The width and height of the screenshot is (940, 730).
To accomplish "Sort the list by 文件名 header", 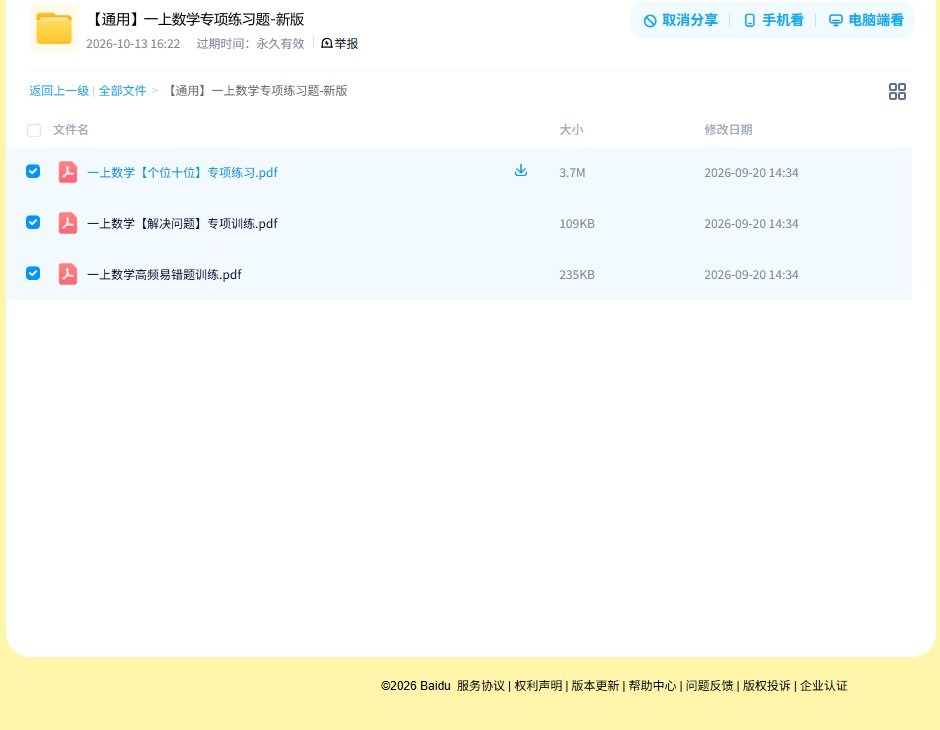I will [x=71, y=129].
